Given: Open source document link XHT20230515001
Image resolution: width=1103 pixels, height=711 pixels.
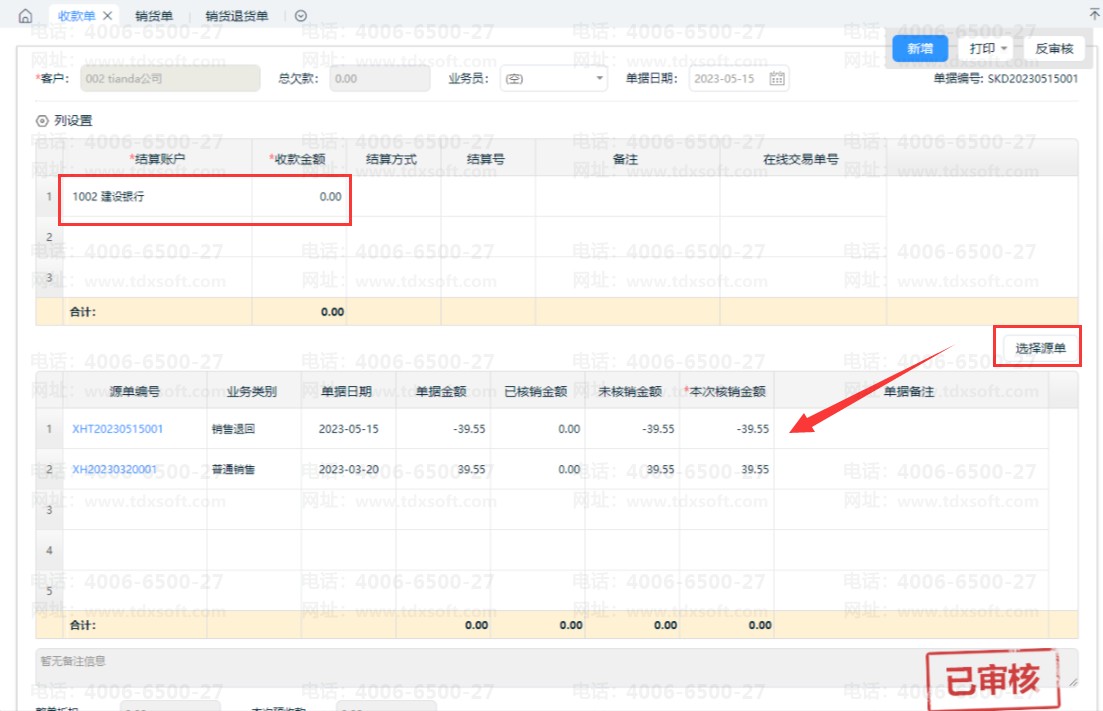Looking at the screenshot, I should (x=117, y=429).
